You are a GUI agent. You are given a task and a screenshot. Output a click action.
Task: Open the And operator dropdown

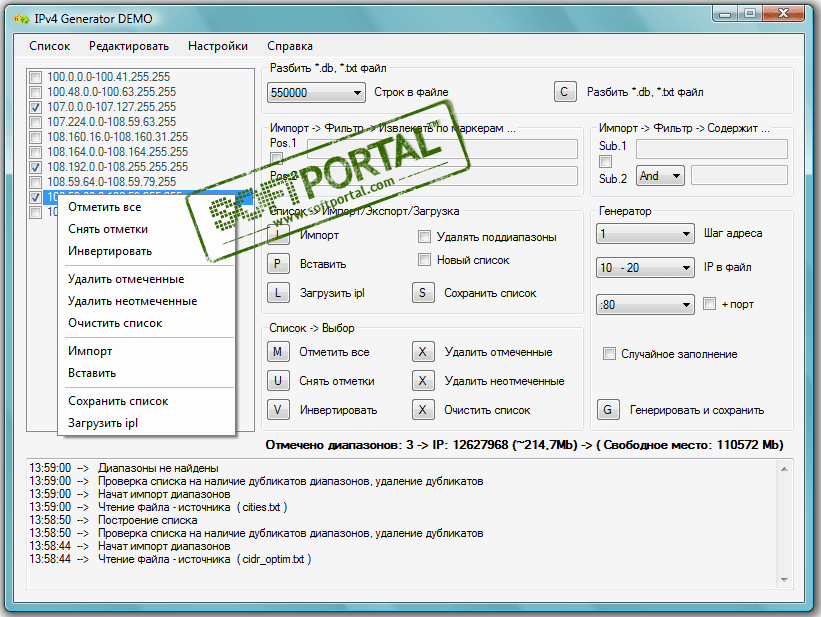click(660, 176)
